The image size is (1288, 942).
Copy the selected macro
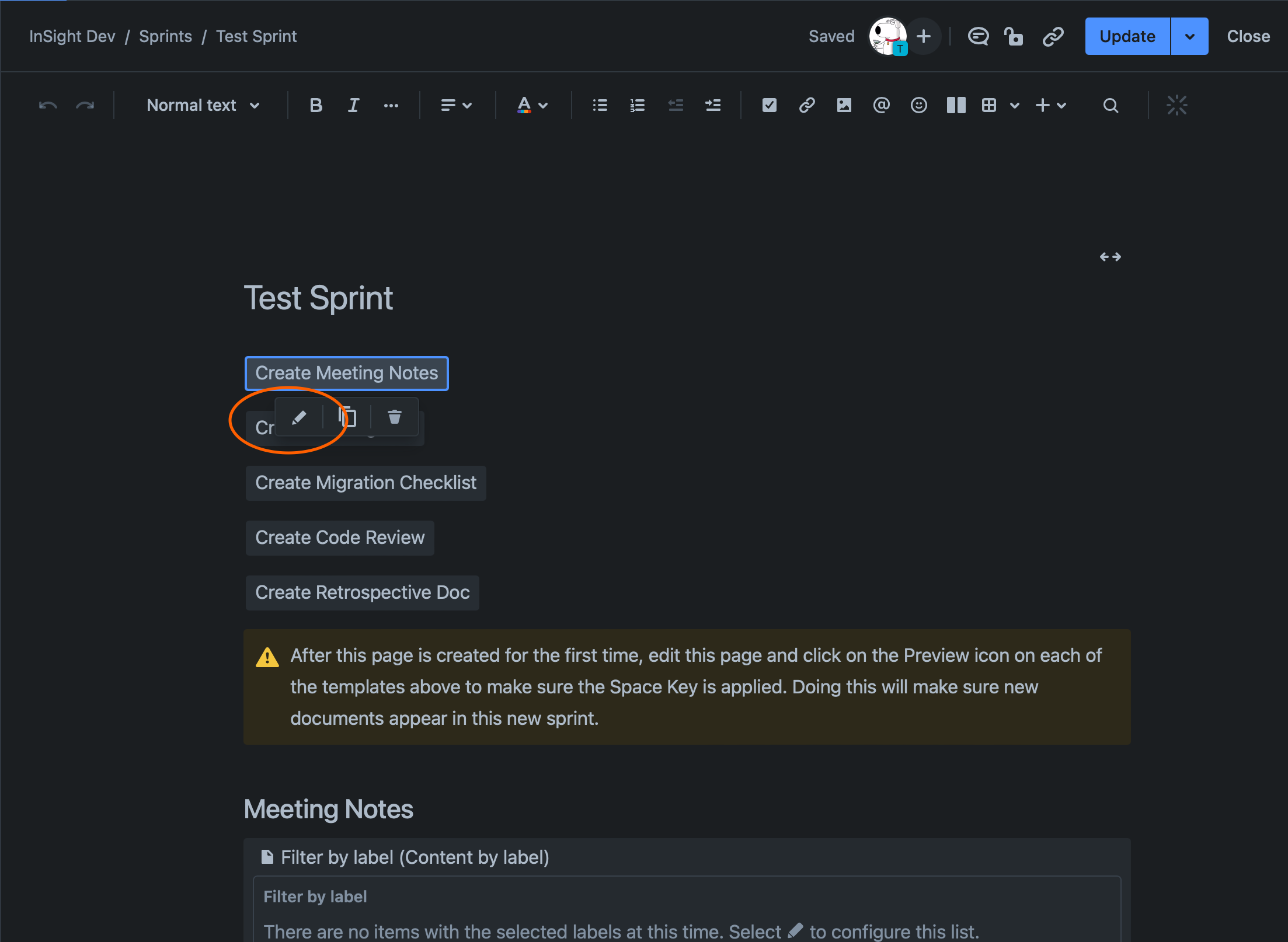pyautogui.click(x=347, y=417)
